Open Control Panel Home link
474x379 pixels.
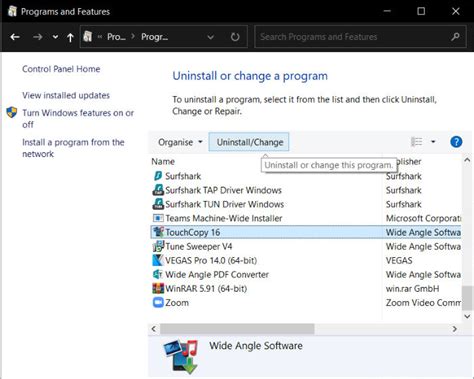[61, 69]
